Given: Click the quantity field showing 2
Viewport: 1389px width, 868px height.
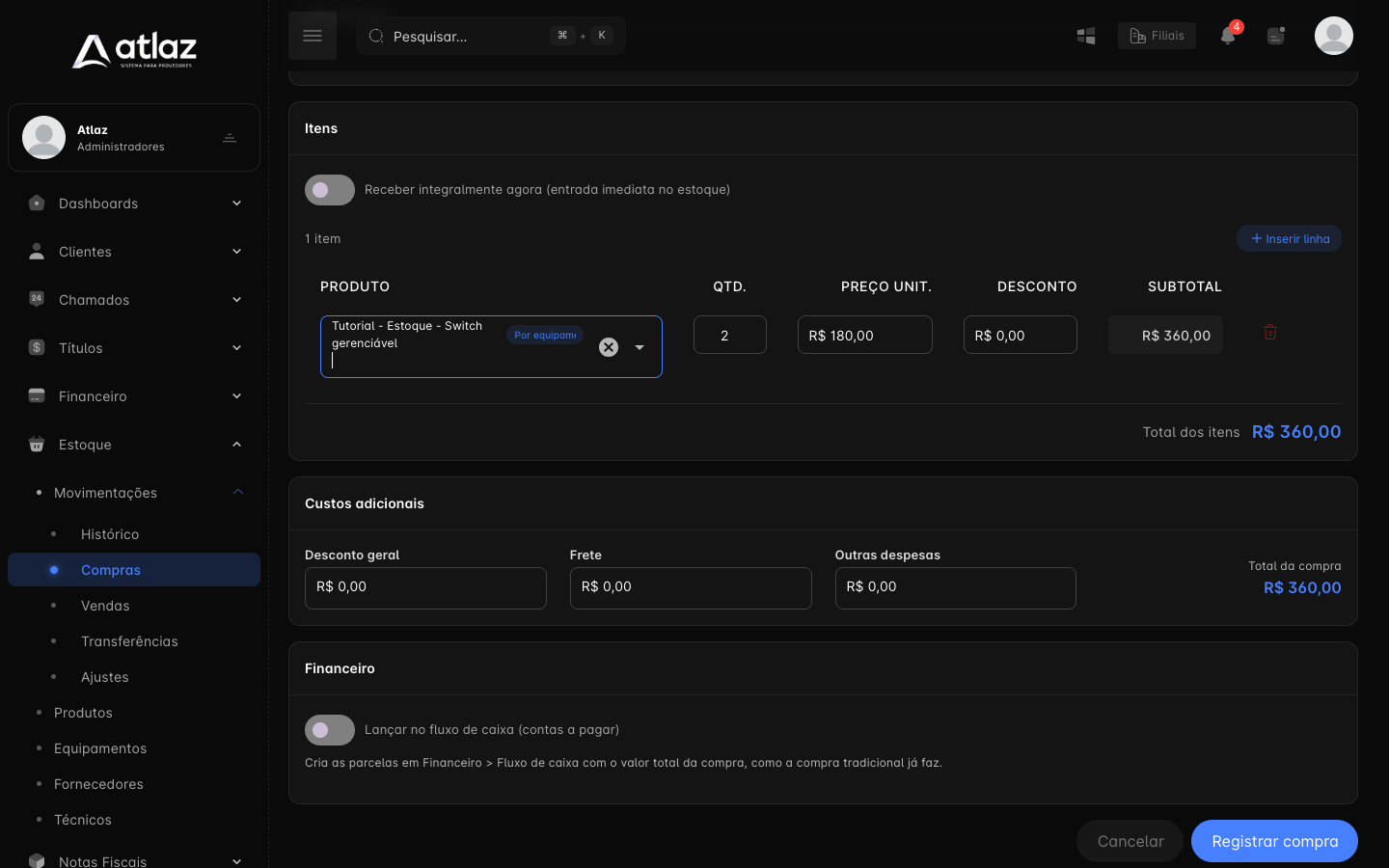Looking at the screenshot, I should coord(730,335).
